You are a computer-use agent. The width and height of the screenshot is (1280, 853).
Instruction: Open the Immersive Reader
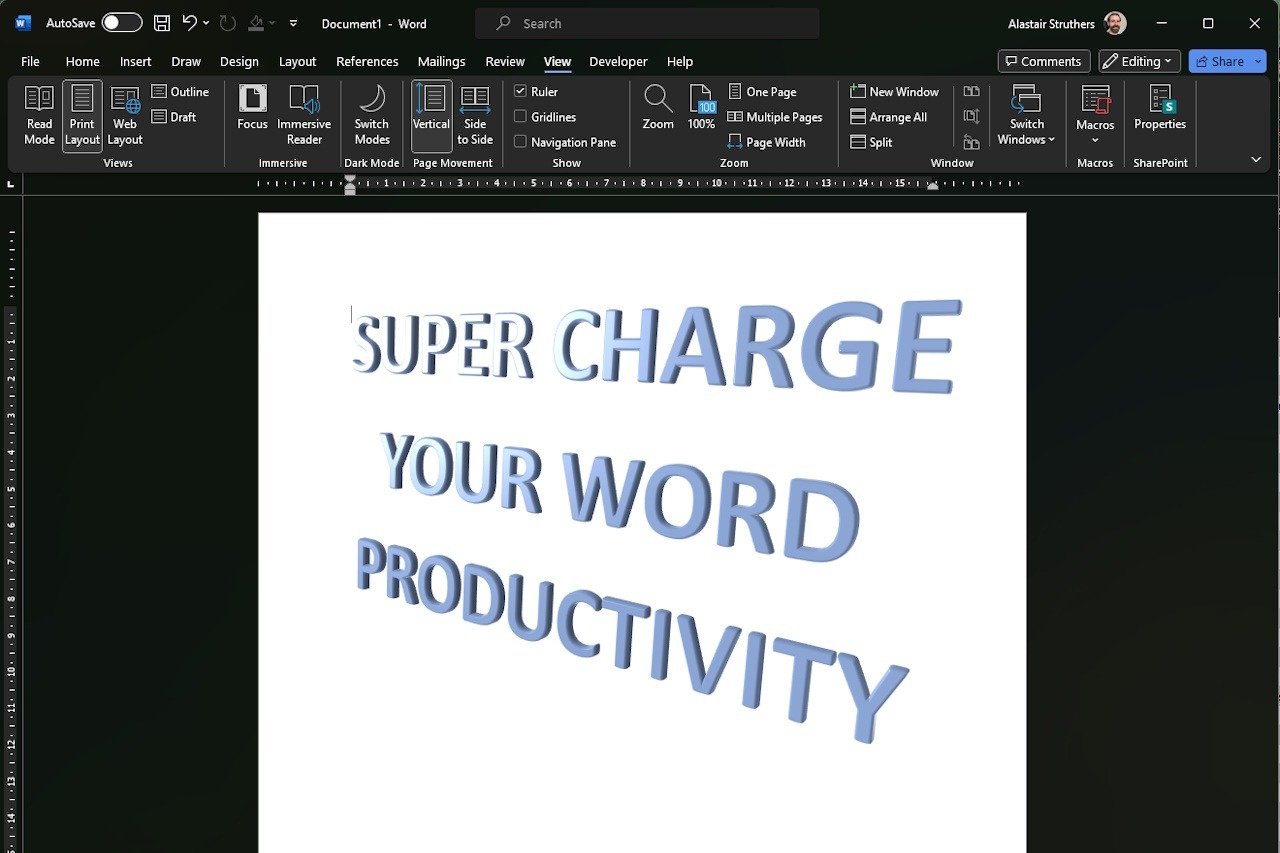point(304,115)
